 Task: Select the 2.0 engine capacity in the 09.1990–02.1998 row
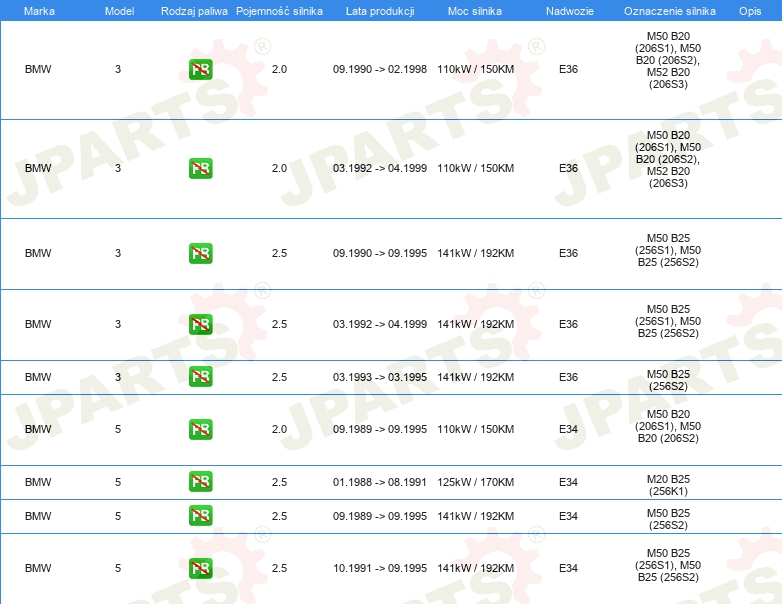click(279, 69)
